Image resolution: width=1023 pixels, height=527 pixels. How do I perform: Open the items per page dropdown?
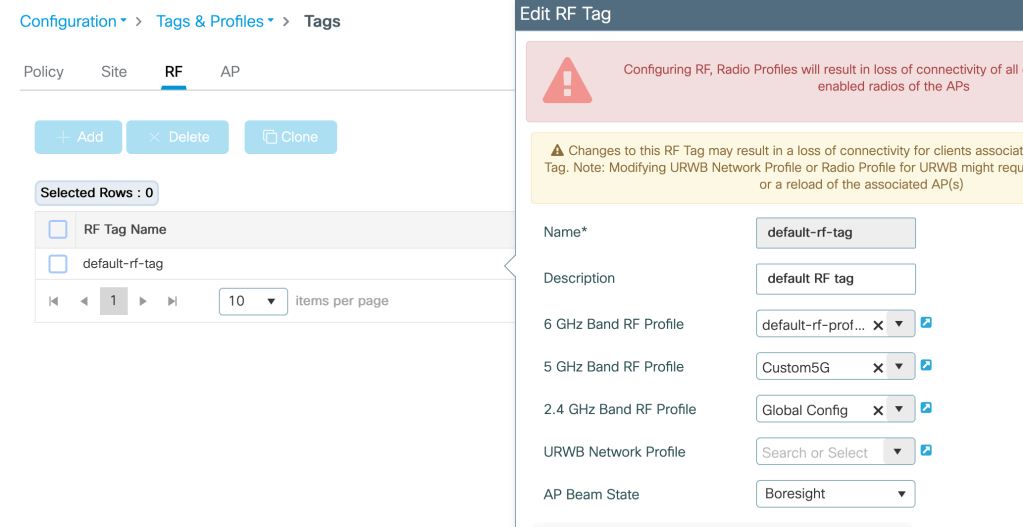tap(253, 301)
